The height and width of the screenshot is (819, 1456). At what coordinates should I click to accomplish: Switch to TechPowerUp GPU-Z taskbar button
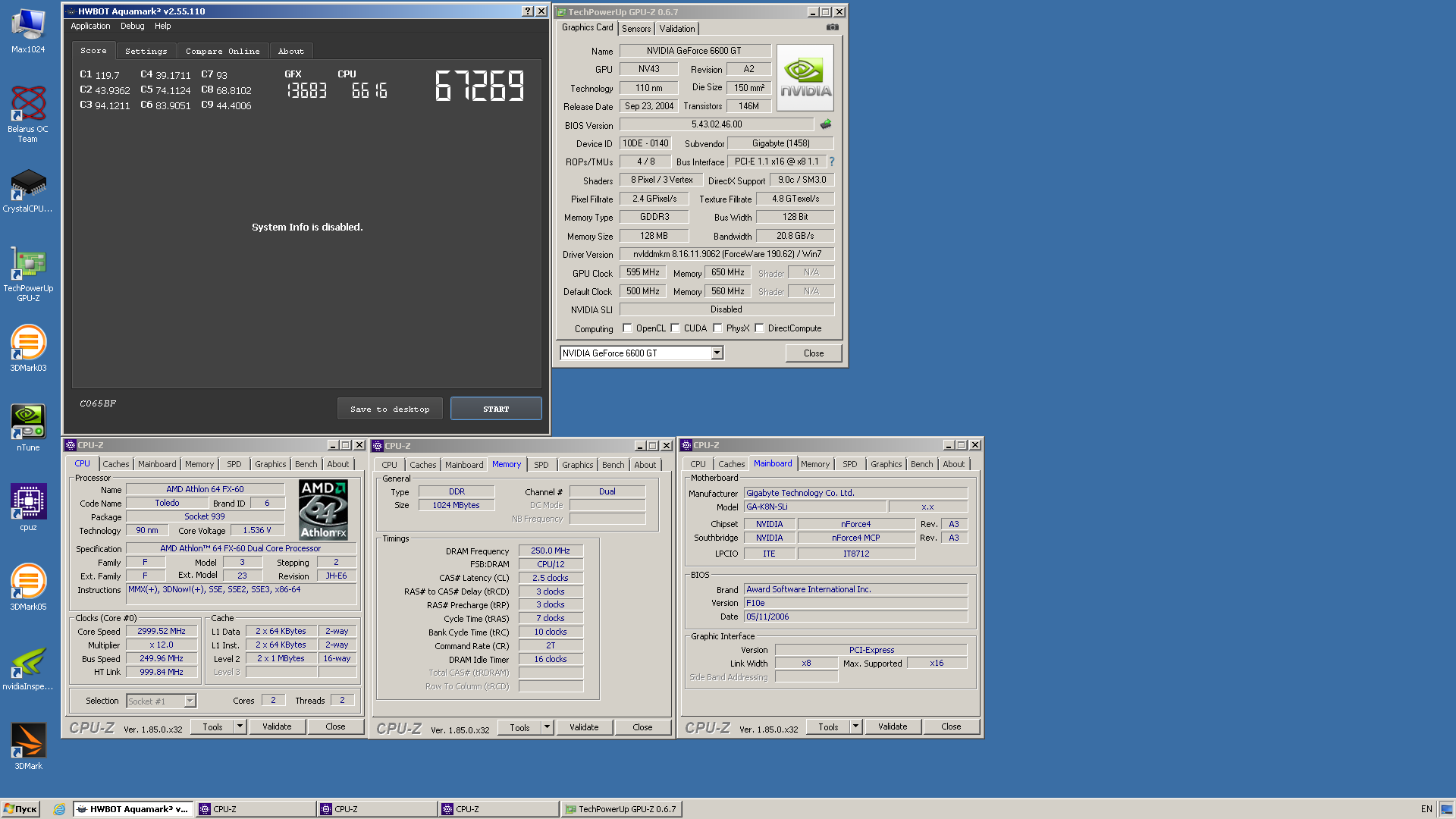click(621, 809)
